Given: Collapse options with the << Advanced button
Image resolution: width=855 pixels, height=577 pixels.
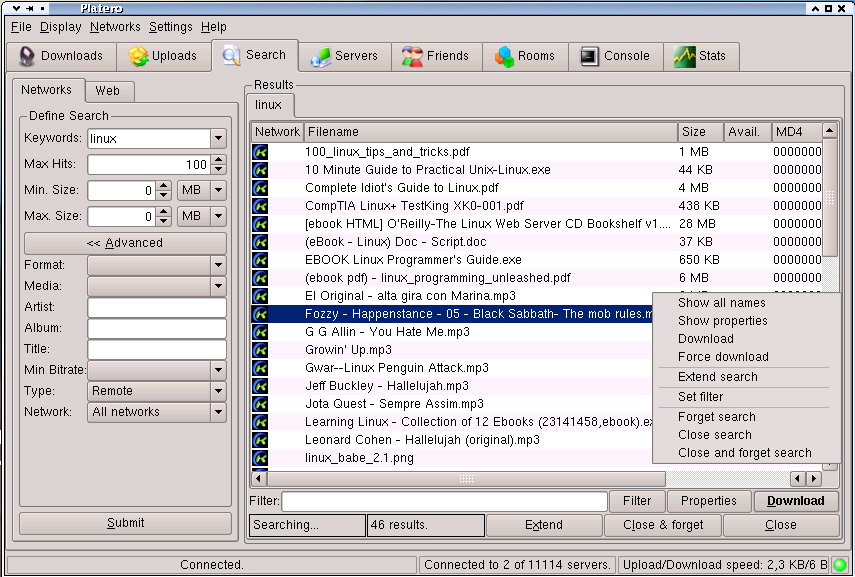Looking at the screenshot, I should coord(125,243).
